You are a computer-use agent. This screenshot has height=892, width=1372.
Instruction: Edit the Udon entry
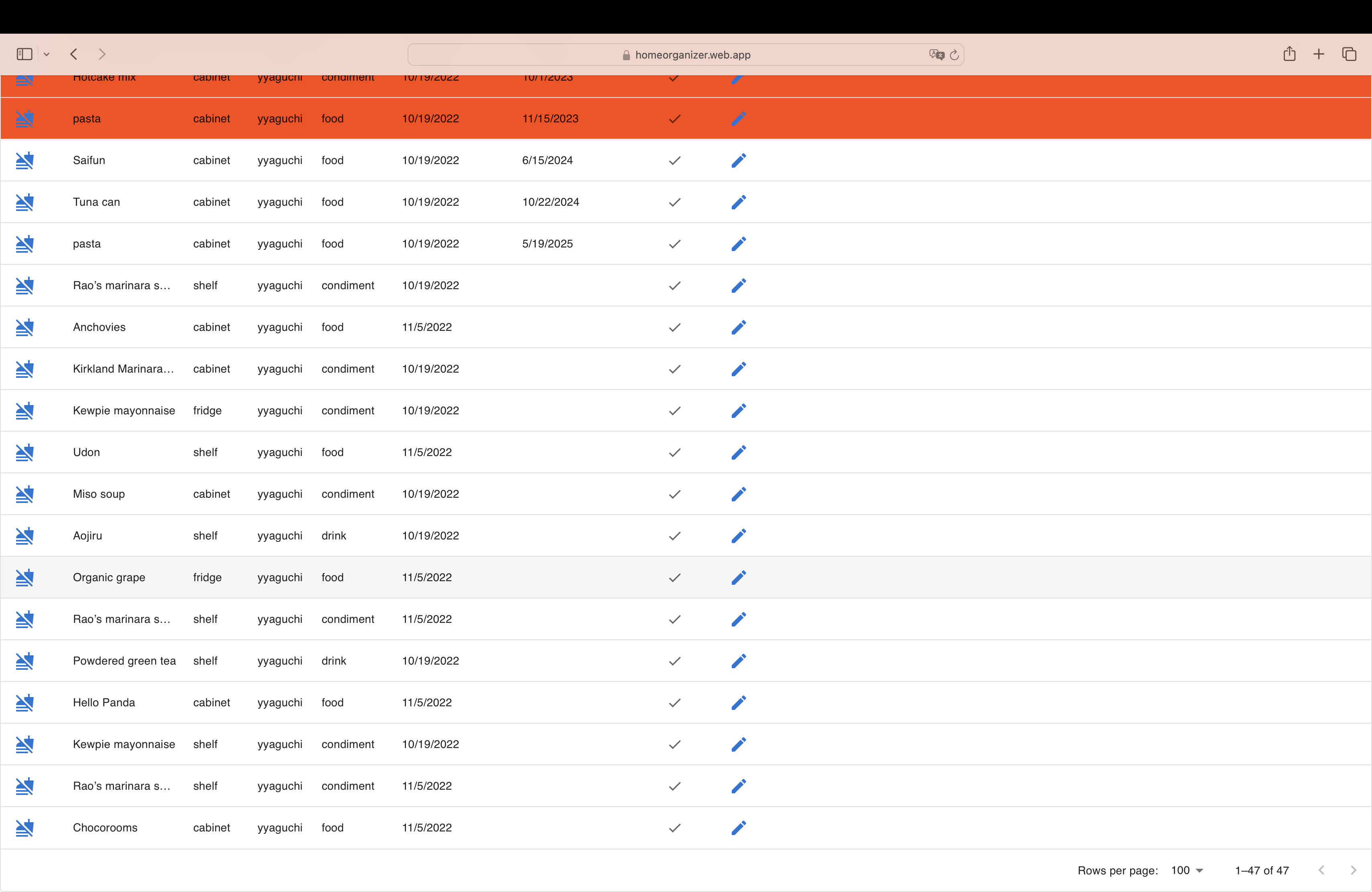click(739, 452)
